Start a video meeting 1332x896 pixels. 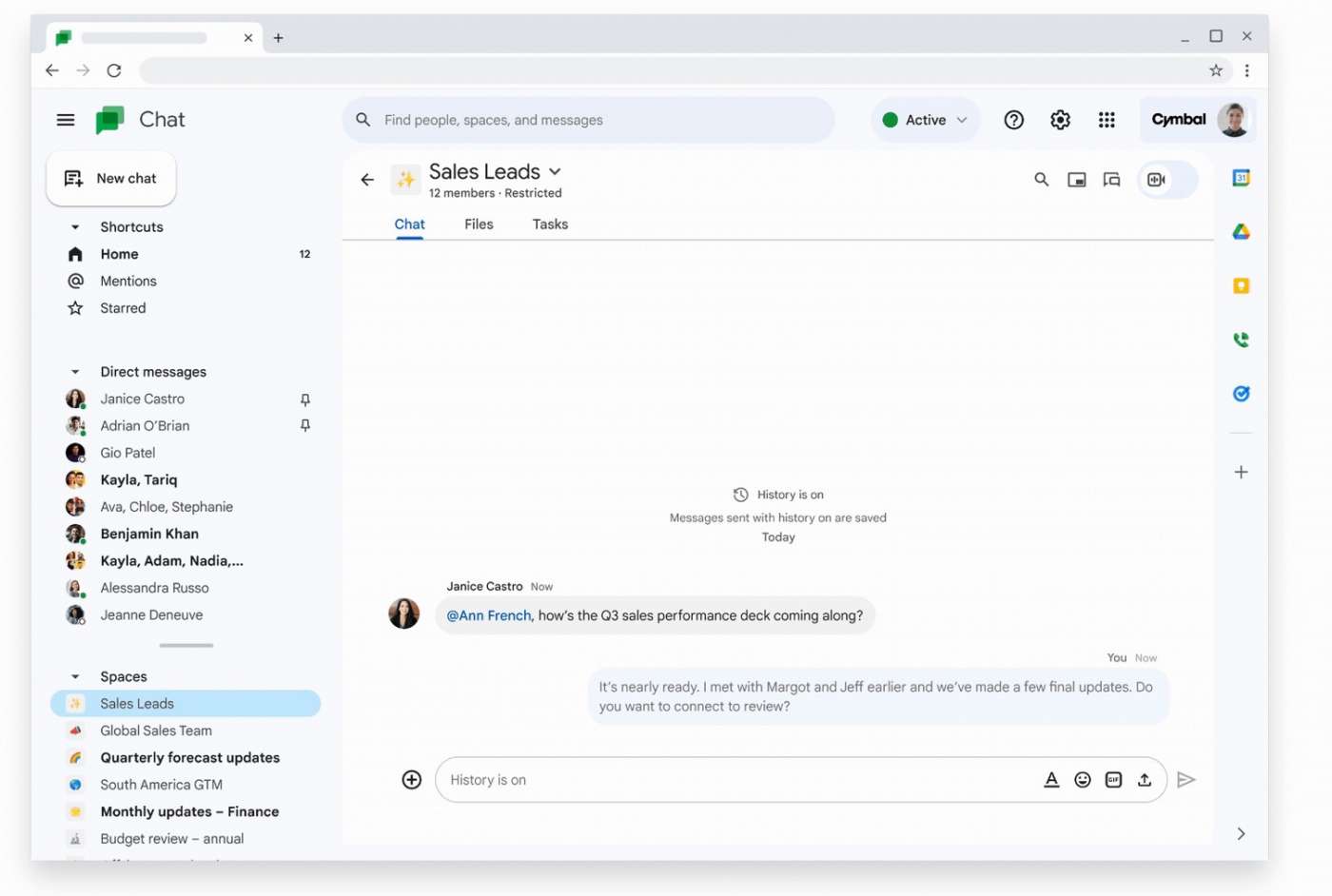tap(1157, 180)
